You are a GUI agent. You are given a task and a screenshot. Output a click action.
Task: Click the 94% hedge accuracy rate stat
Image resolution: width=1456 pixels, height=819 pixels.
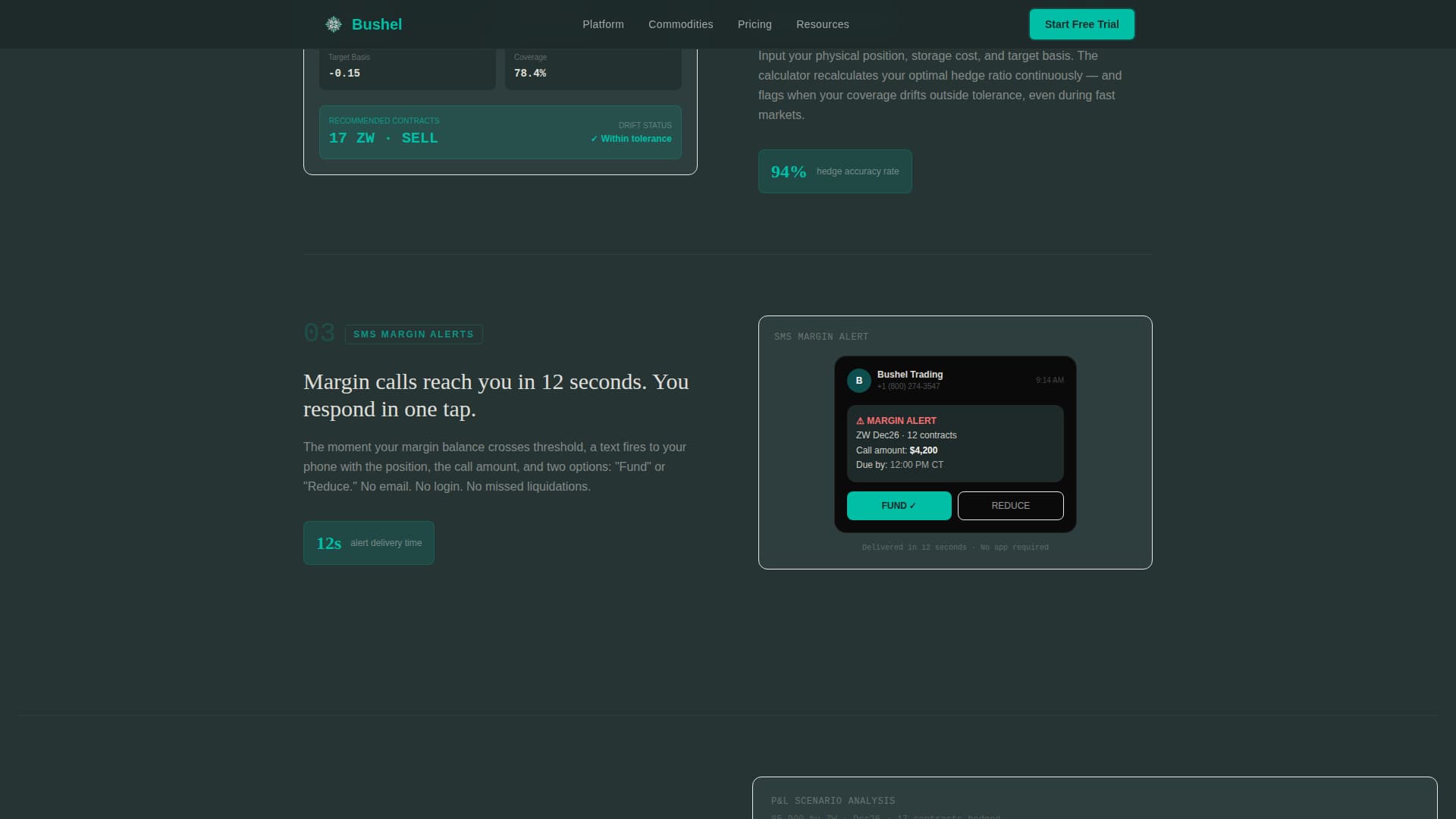835,171
